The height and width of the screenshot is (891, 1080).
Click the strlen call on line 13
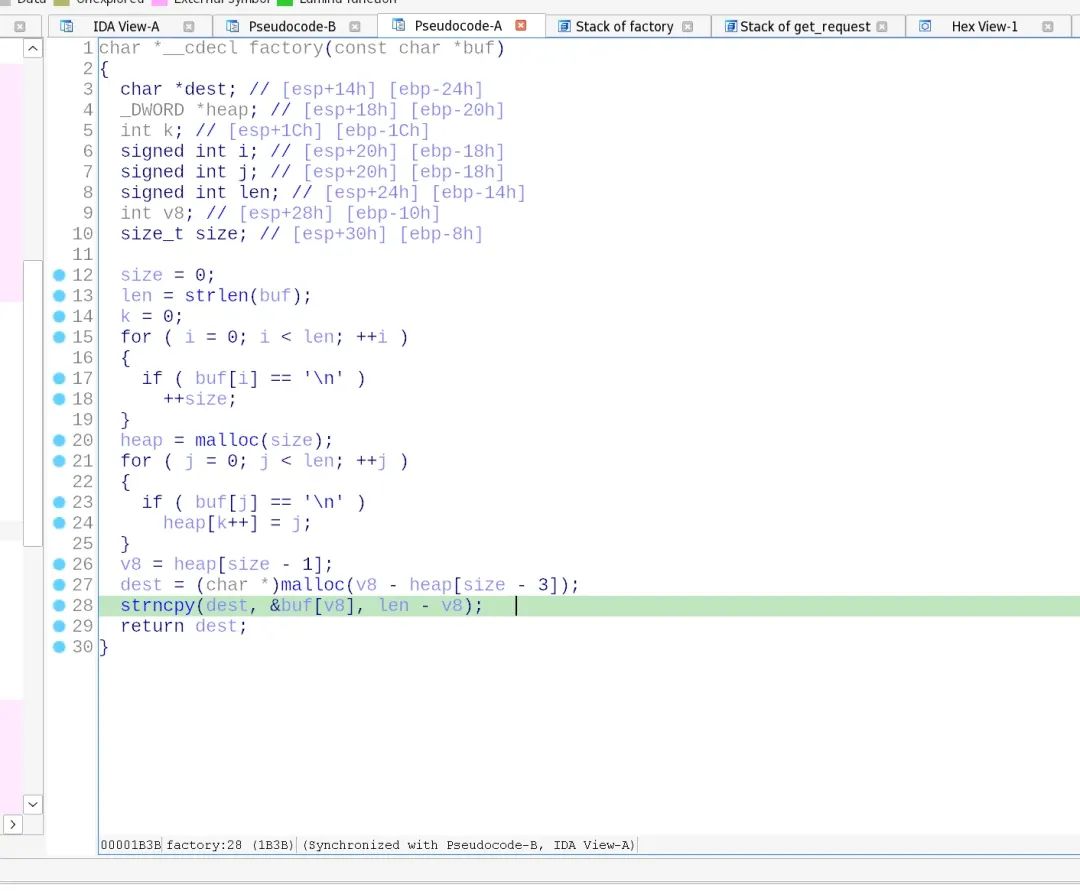click(216, 295)
